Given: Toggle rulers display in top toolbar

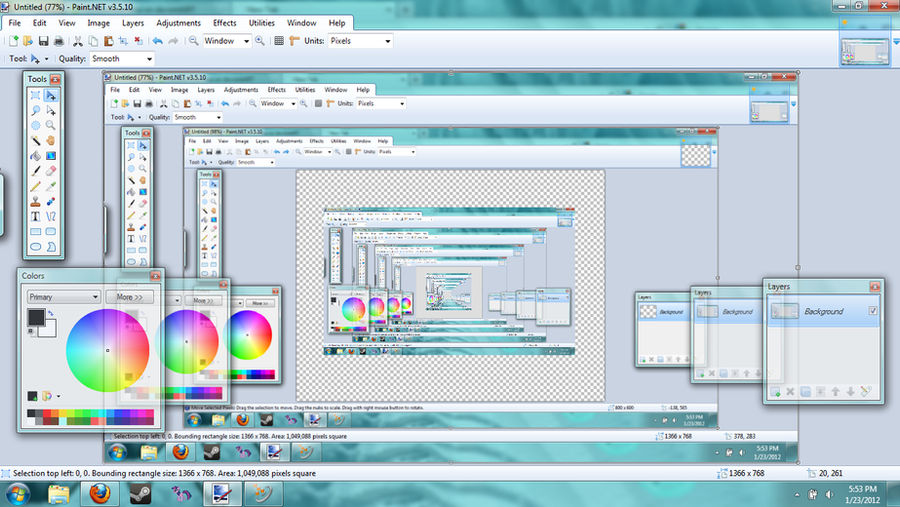Looking at the screenshot, I should pyautogui.click(x=294, y=41).
